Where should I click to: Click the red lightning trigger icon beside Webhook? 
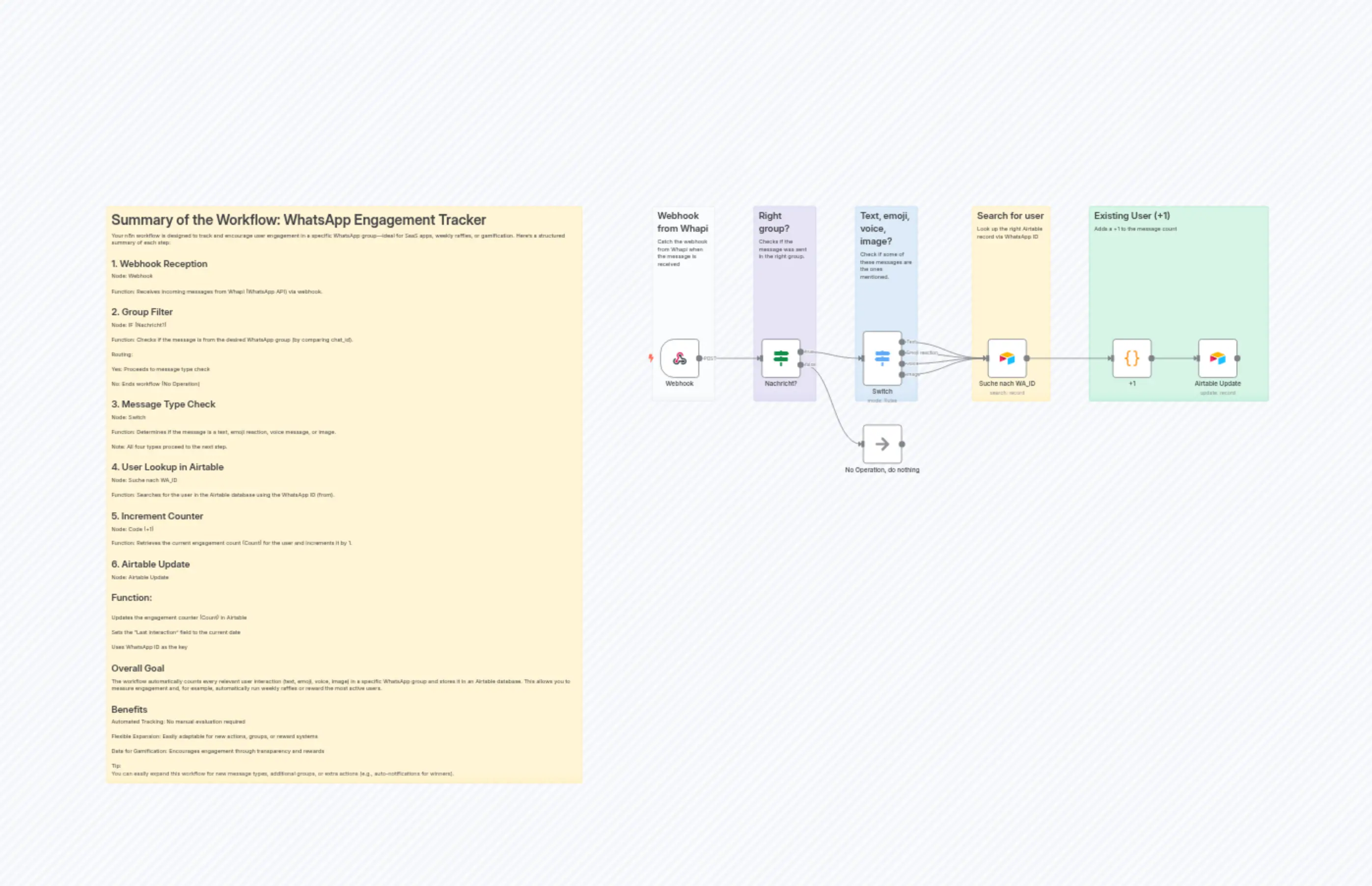[x=650, y=358]
